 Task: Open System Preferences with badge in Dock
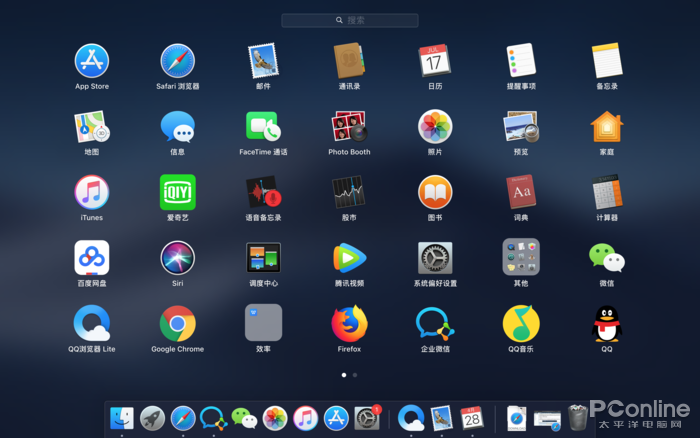[367, 418]
